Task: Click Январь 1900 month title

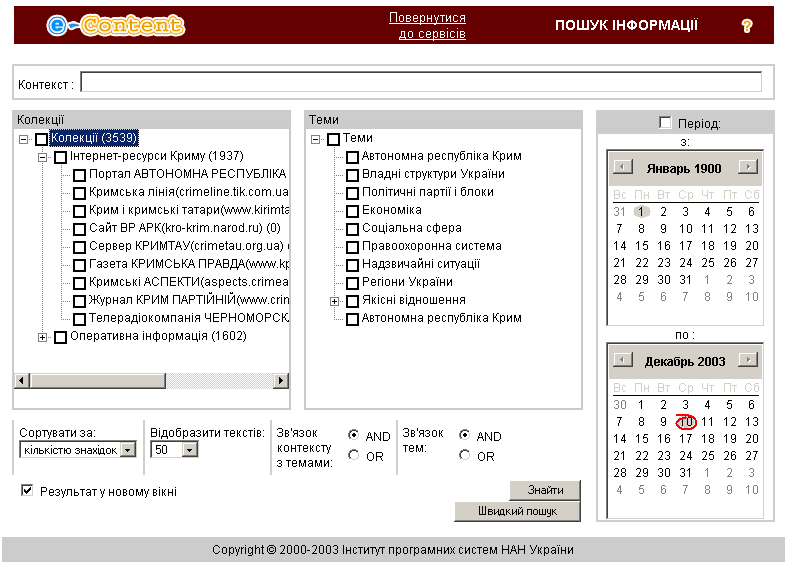Action: coord(684,169)
